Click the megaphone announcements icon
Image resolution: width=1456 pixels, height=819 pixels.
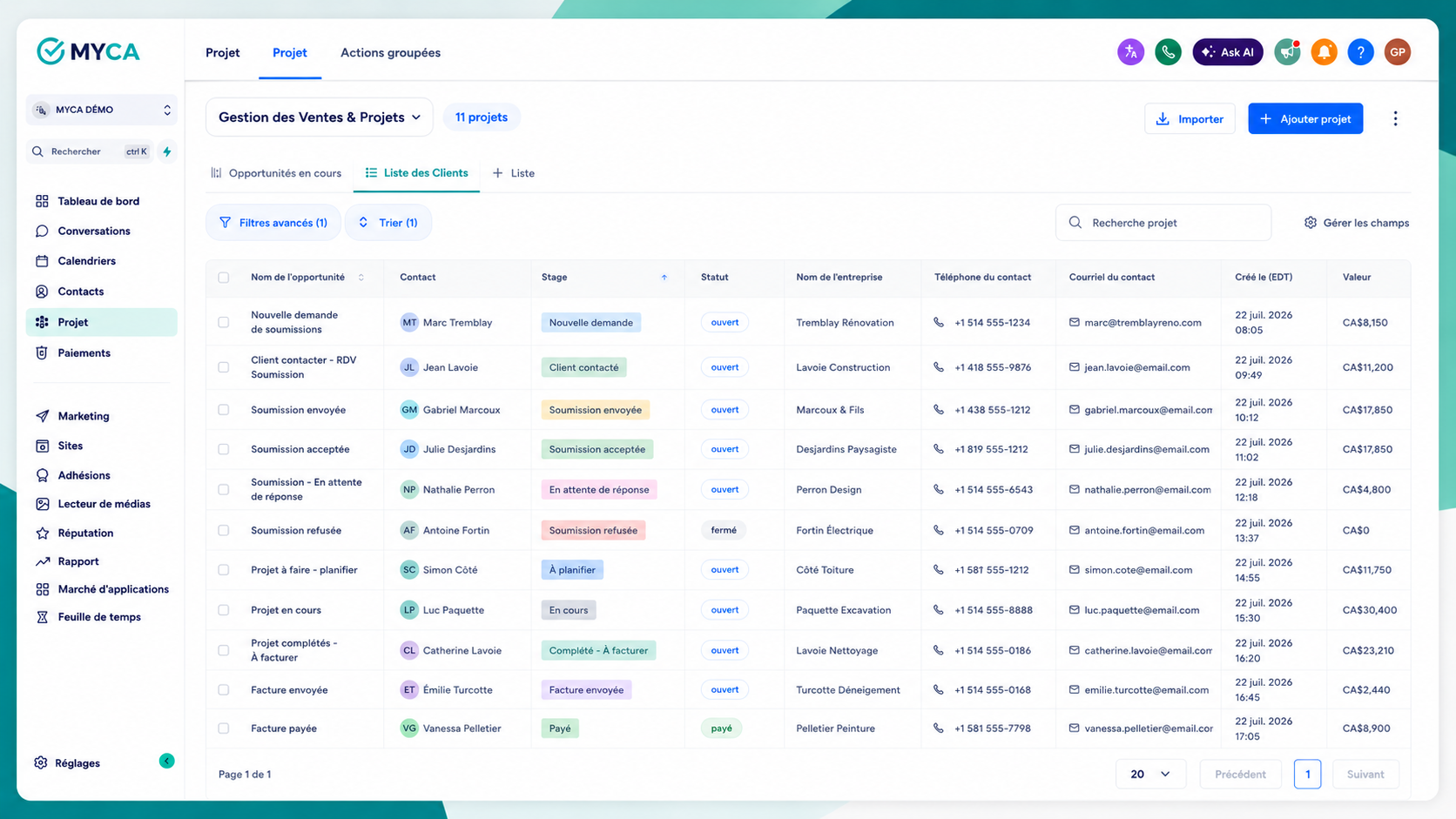1287,52
